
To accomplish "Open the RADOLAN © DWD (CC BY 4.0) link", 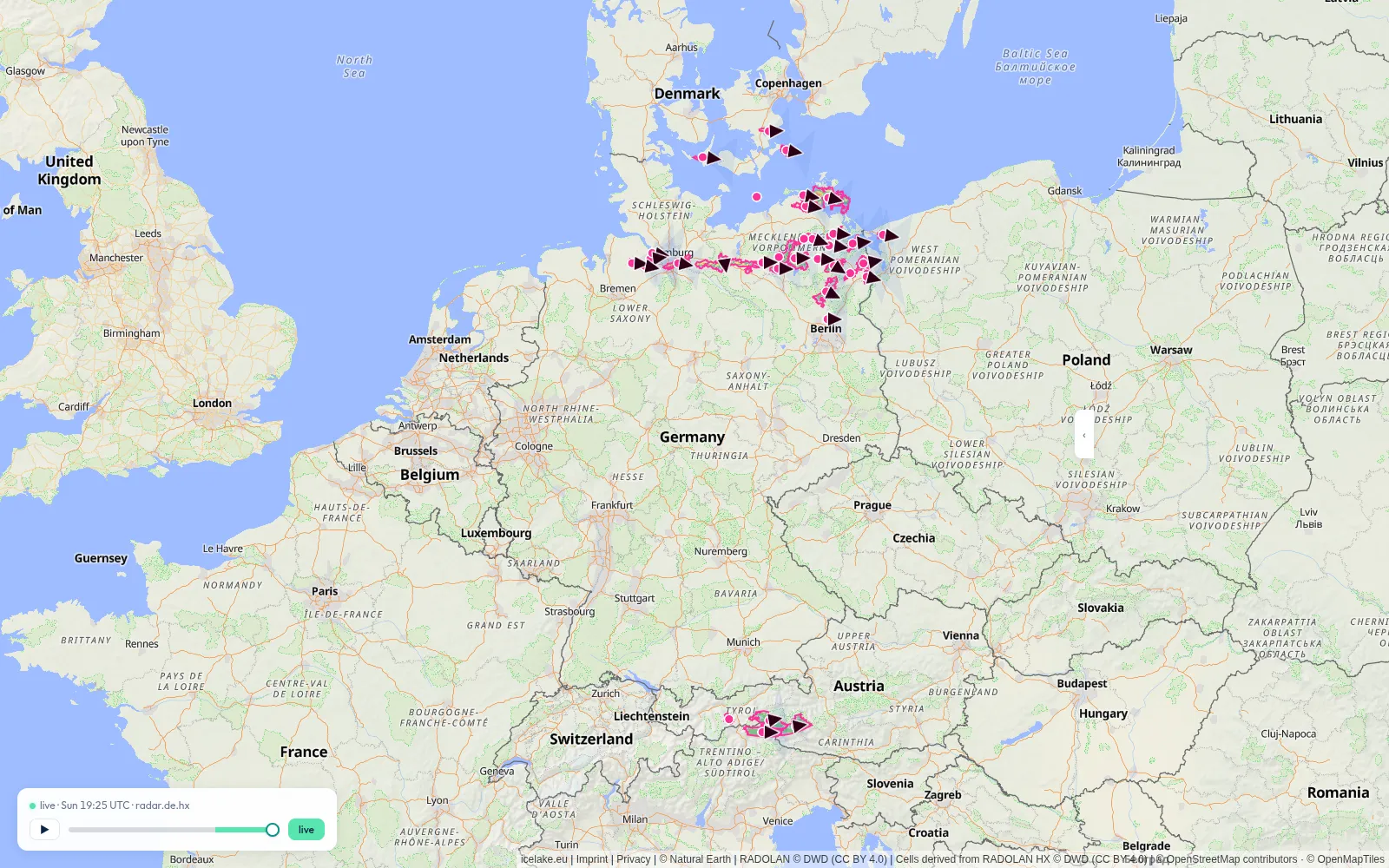I will point(813,859).
